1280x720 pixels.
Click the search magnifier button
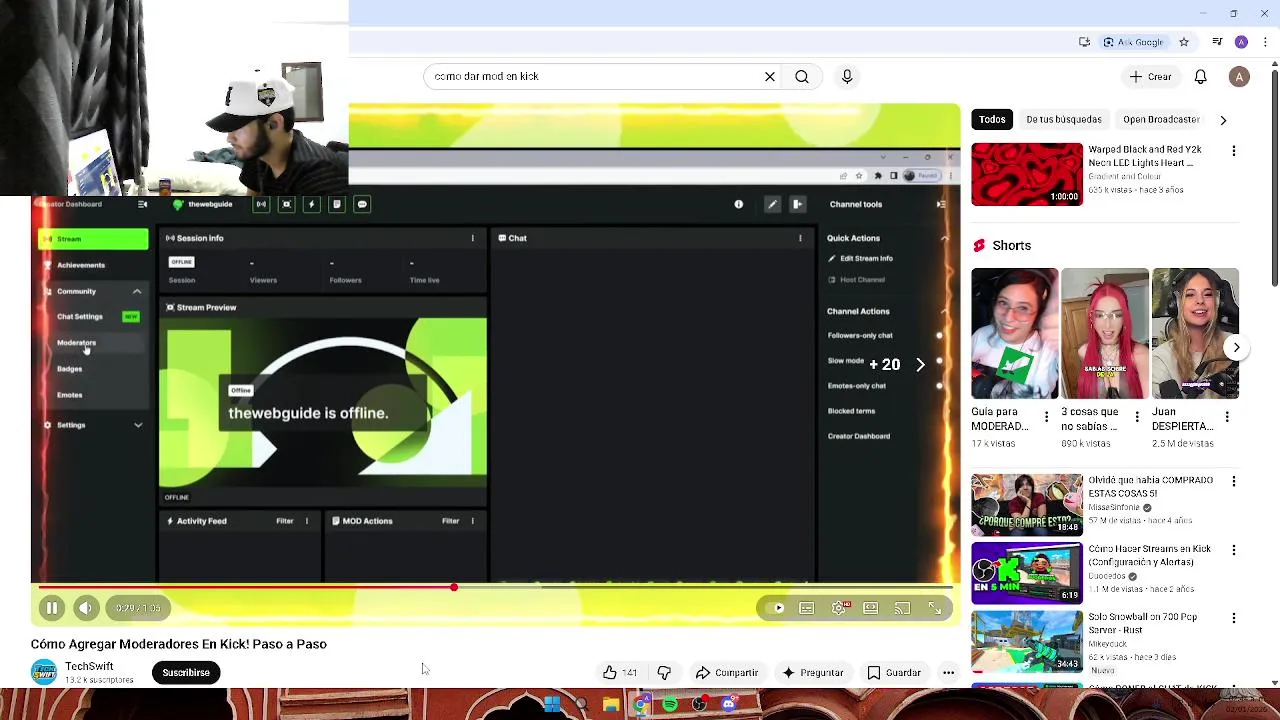tap(802, 76)
